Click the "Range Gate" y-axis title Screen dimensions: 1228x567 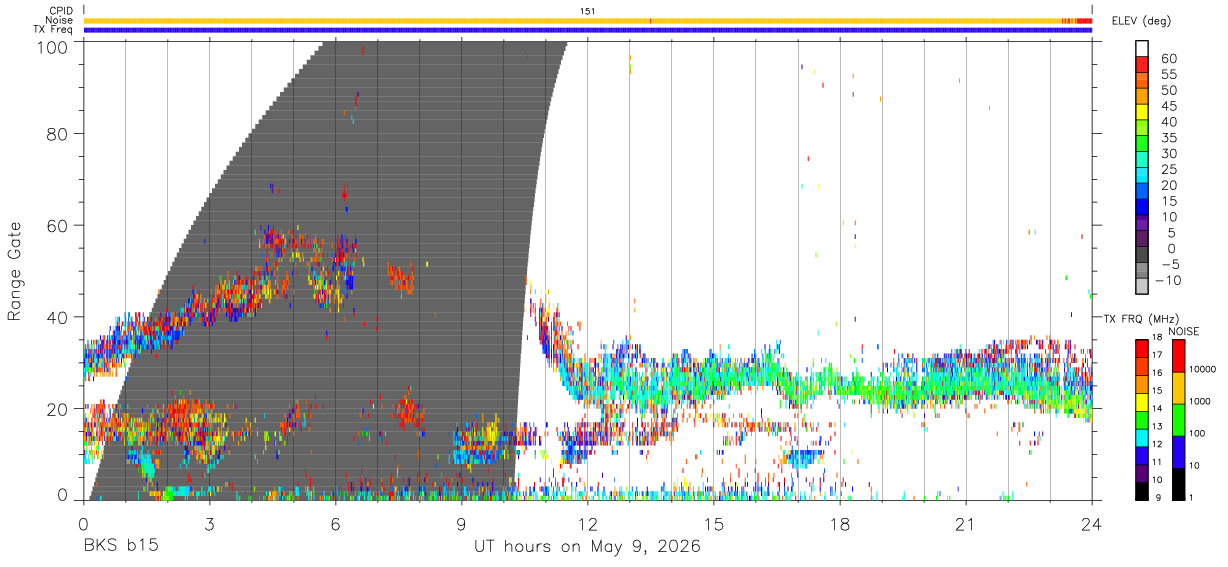[x=15, y=270]
